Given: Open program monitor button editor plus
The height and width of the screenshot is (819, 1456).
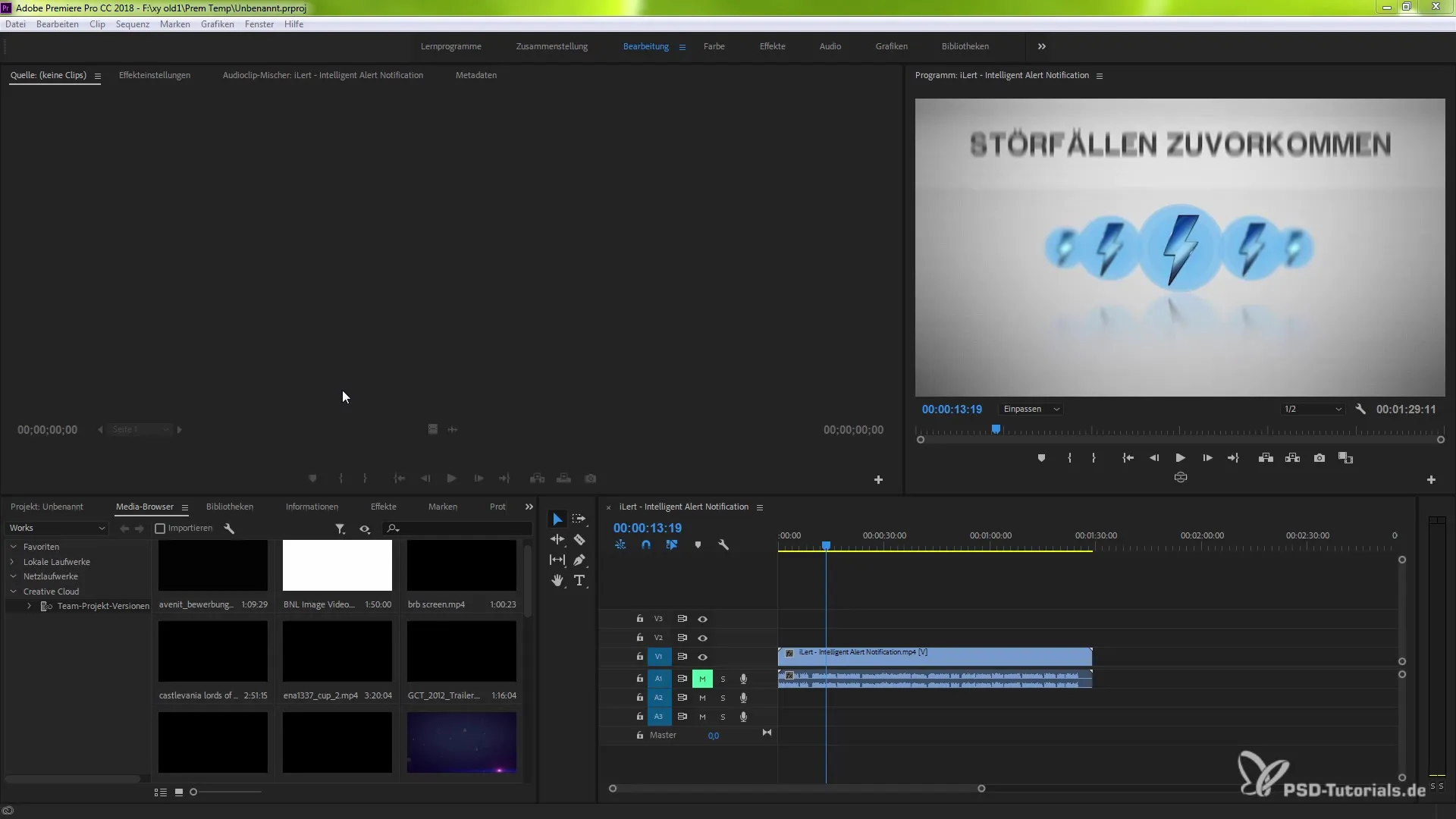Looking at the screenshot, I should (1431, 480).
